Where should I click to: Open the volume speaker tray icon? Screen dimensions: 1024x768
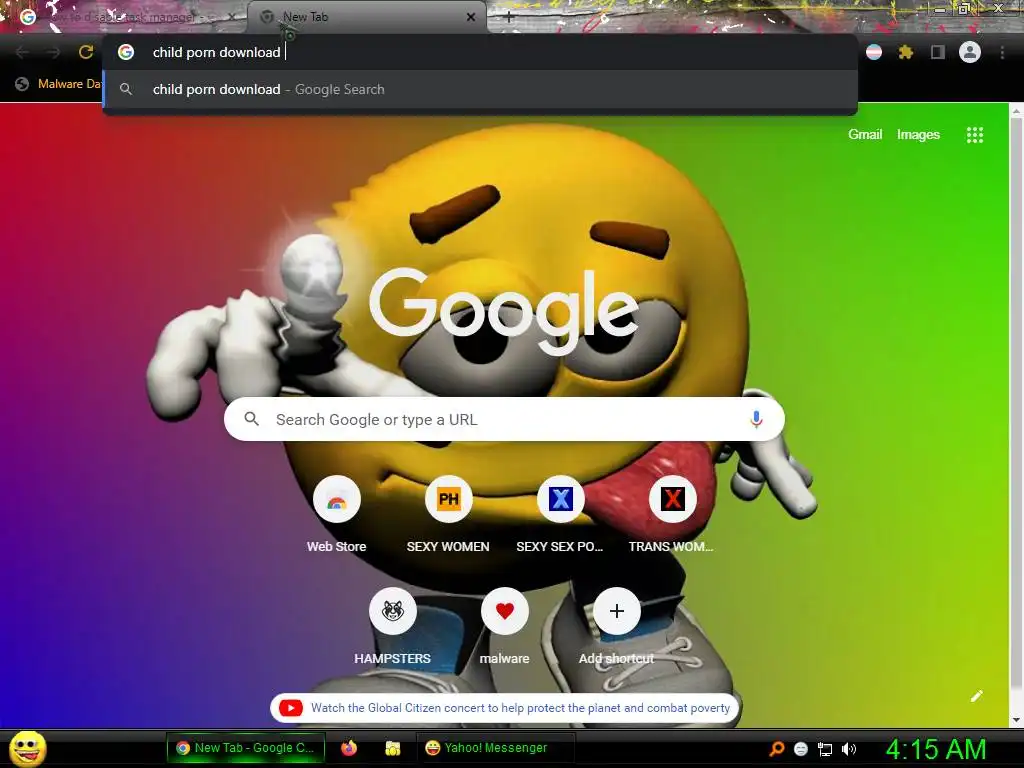(848, 749)
